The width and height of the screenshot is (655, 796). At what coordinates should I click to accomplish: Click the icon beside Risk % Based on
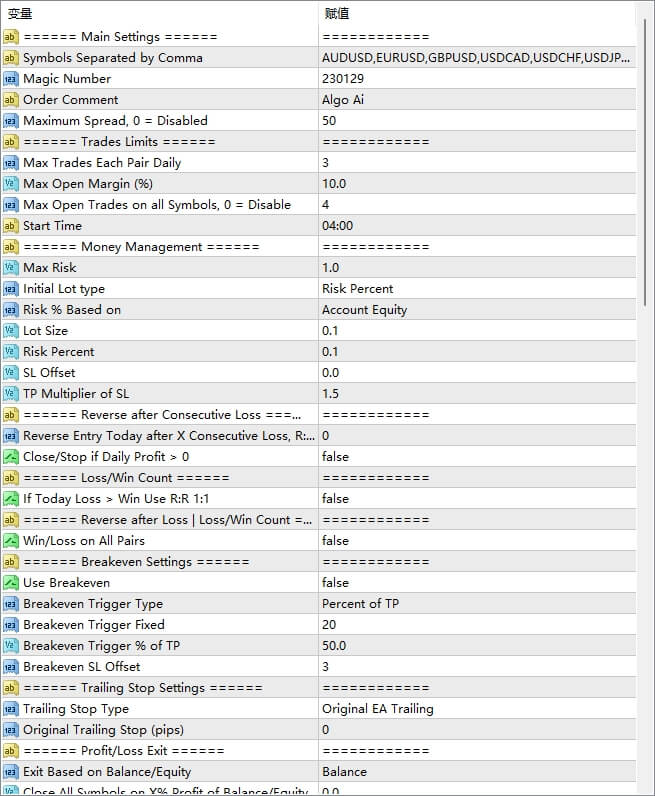pos(10,310)
